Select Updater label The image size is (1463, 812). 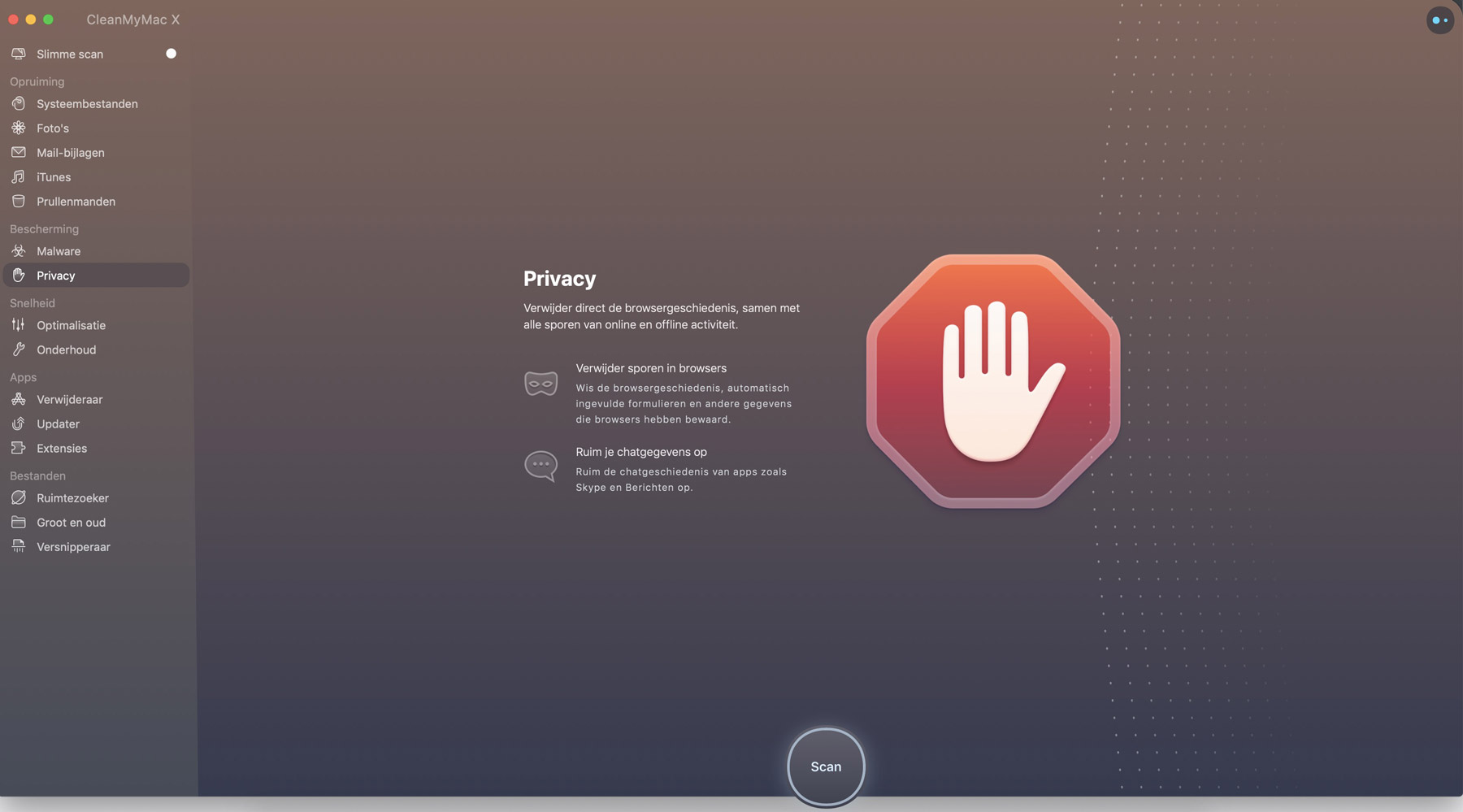pyautogui.click(x=58, y=423)
